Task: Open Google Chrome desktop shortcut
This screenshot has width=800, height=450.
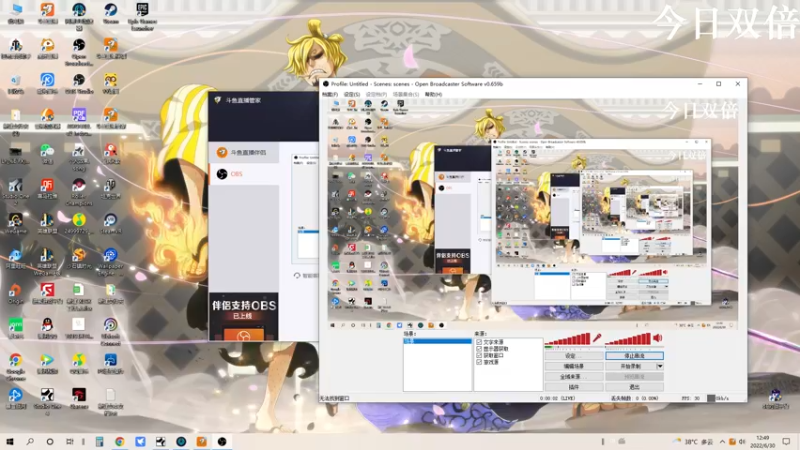Action: (15, 365)
